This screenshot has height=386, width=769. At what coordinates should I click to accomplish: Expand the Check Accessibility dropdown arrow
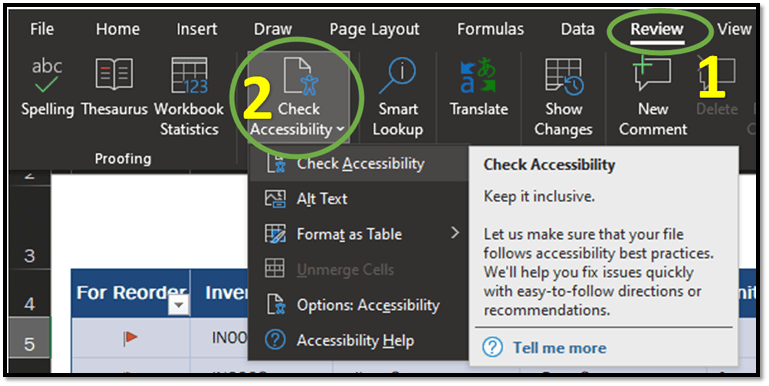point(340,129)
